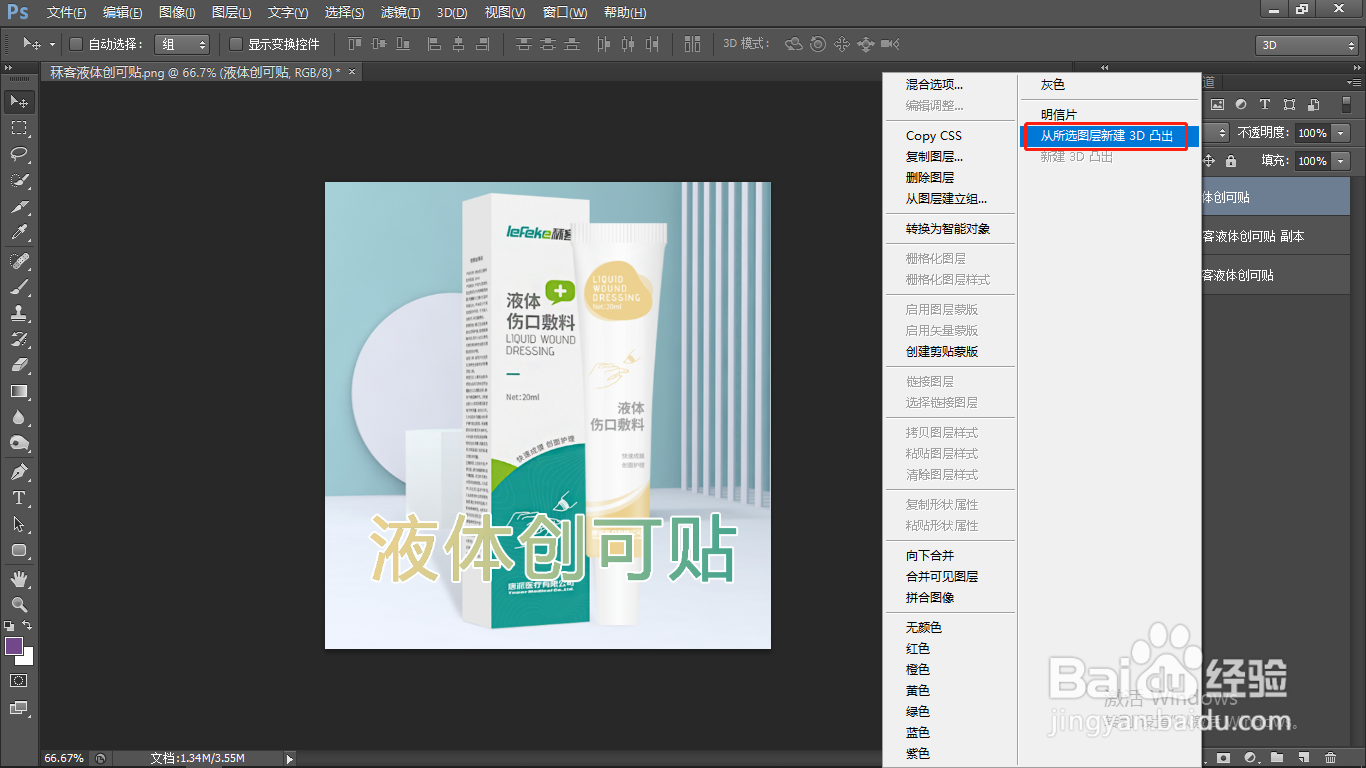Toggle the 自动选择 checkbox

(x=75, y=44)
